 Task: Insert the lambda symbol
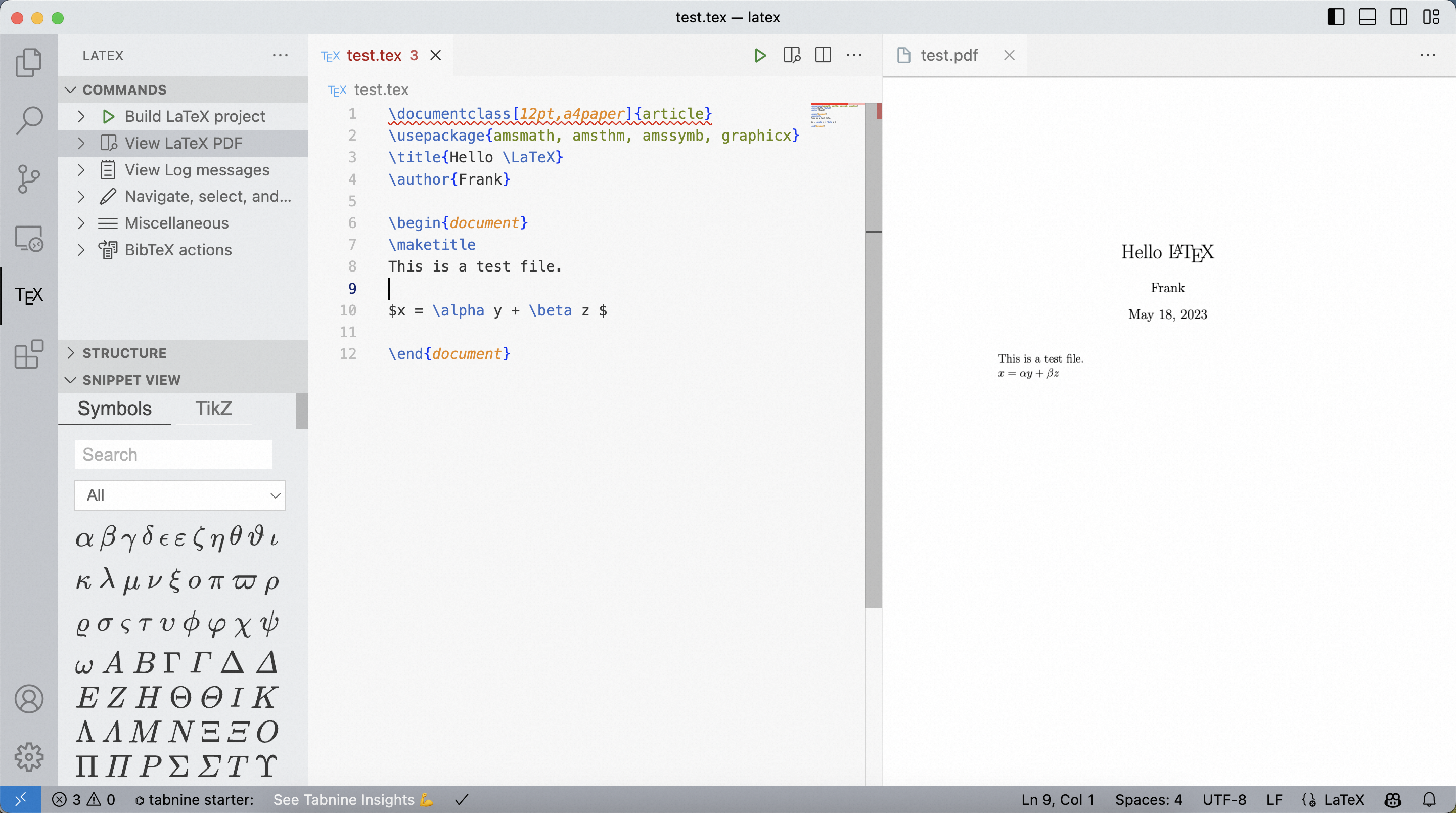[x=107, y=579]
